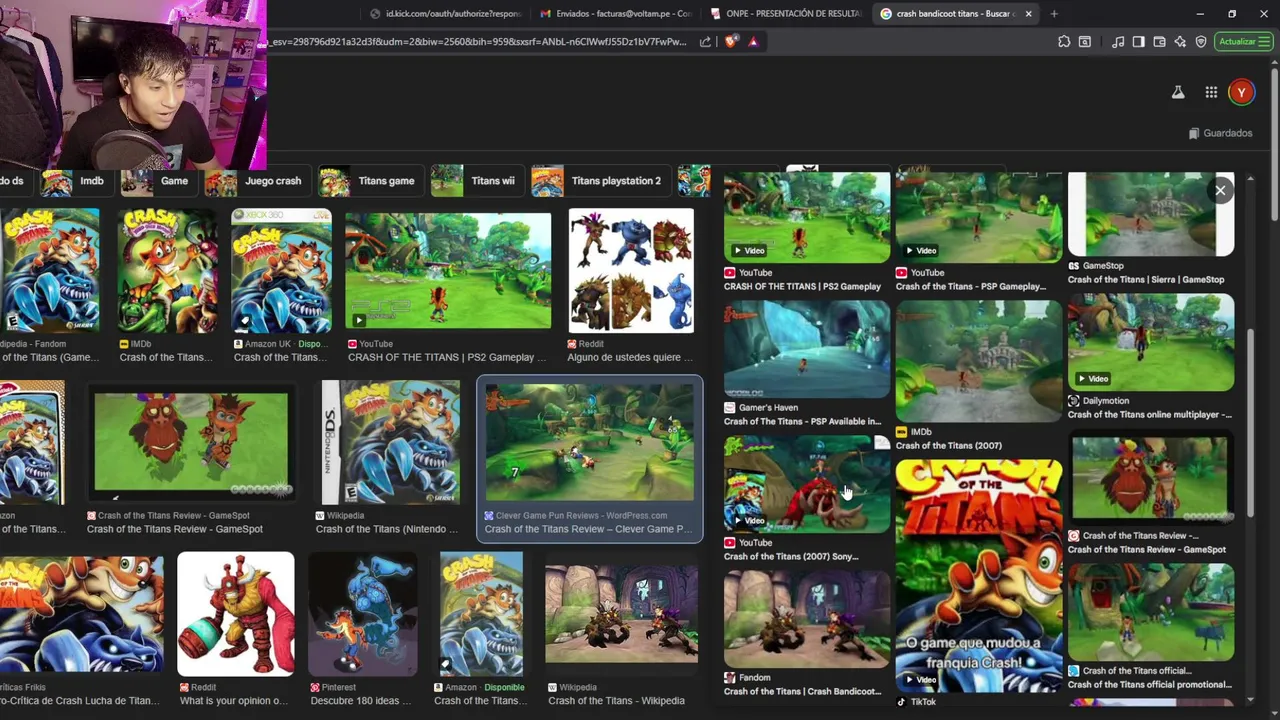
Task: Click 'Crash of the Titans - Wikipedia' caption
Action: [x=616, y=700]
